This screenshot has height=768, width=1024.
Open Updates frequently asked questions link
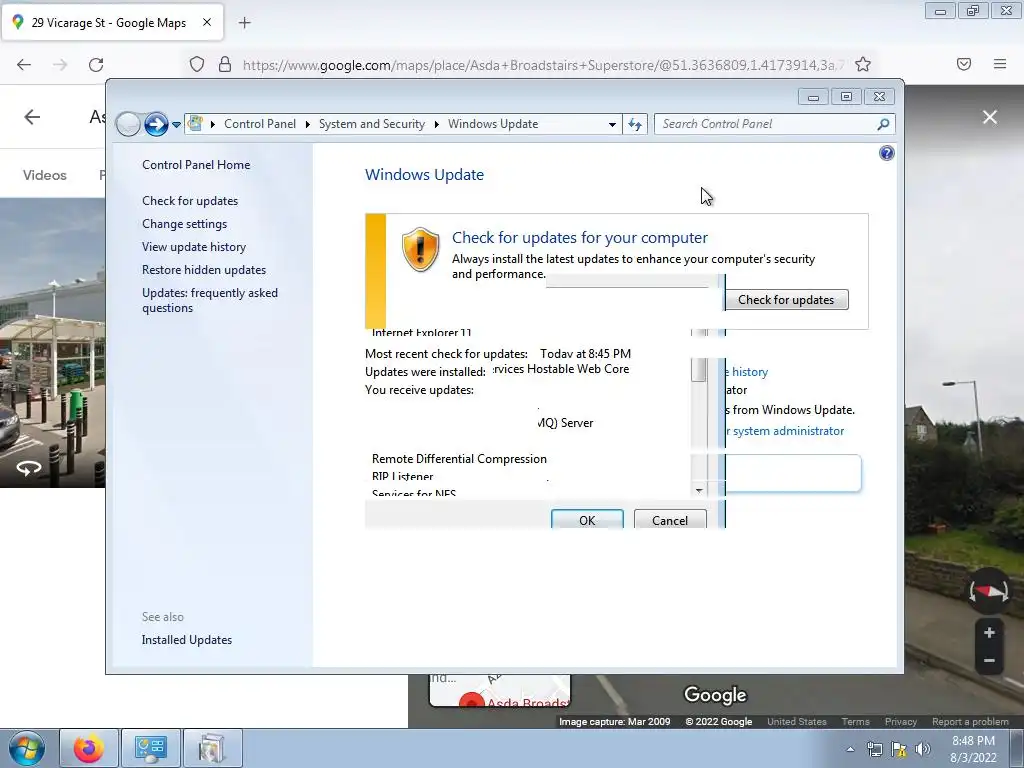[210, 300]
